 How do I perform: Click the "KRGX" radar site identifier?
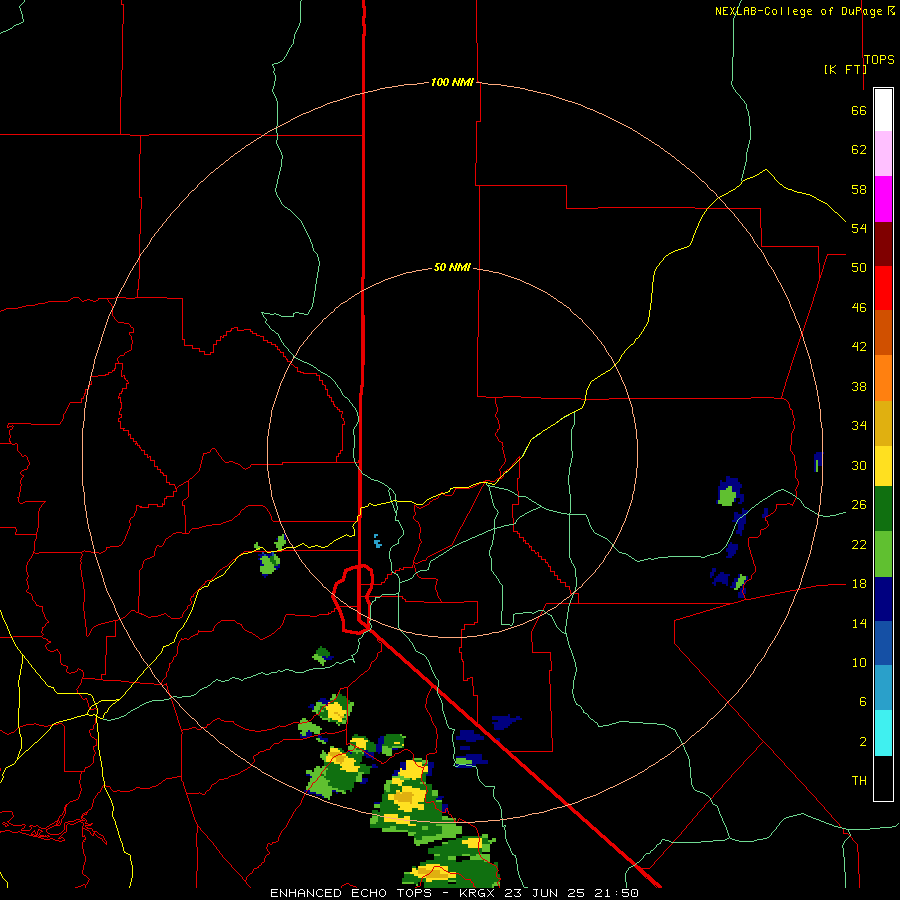tap(476, 893)
